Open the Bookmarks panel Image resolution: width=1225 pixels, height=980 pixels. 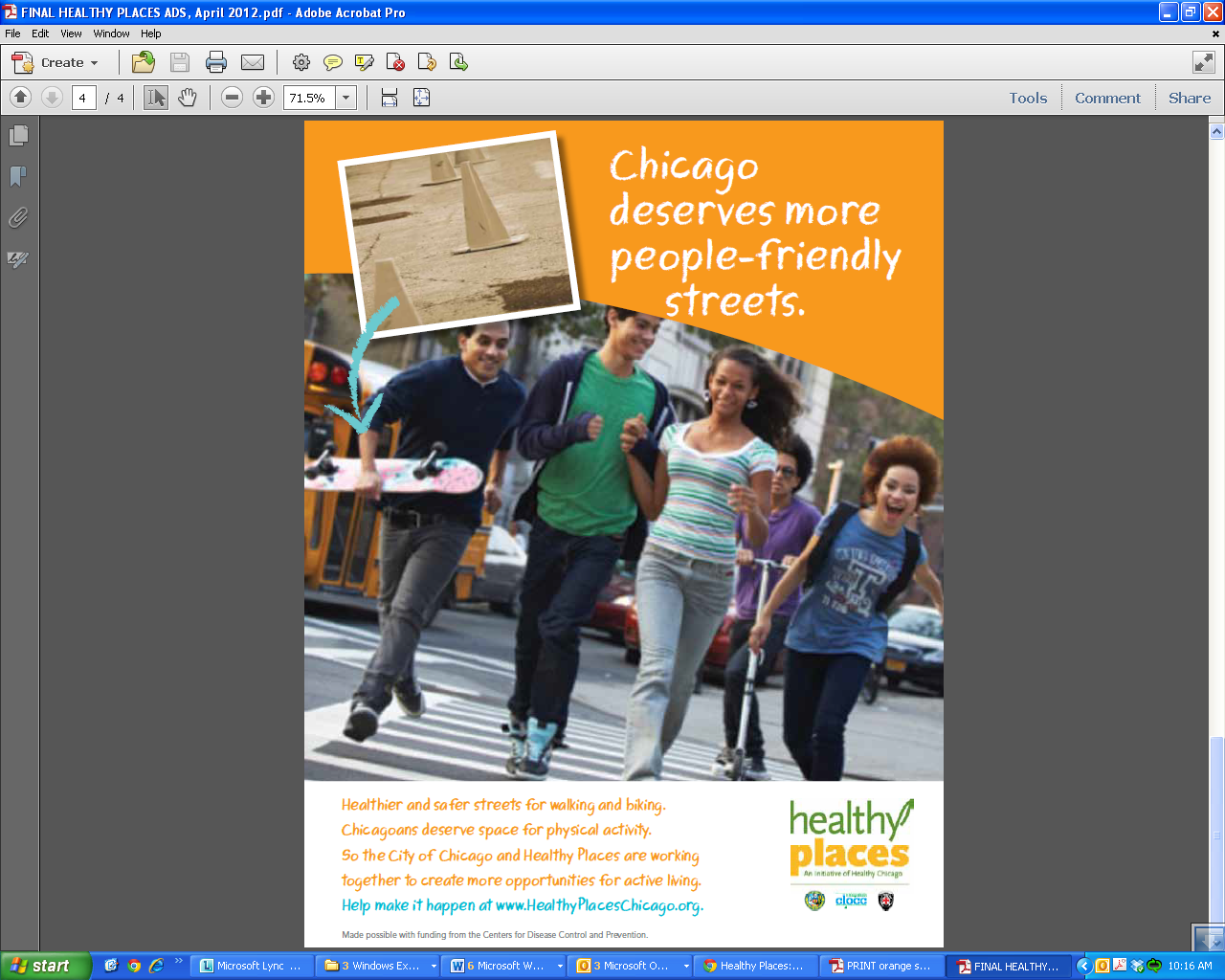(18, 177)
